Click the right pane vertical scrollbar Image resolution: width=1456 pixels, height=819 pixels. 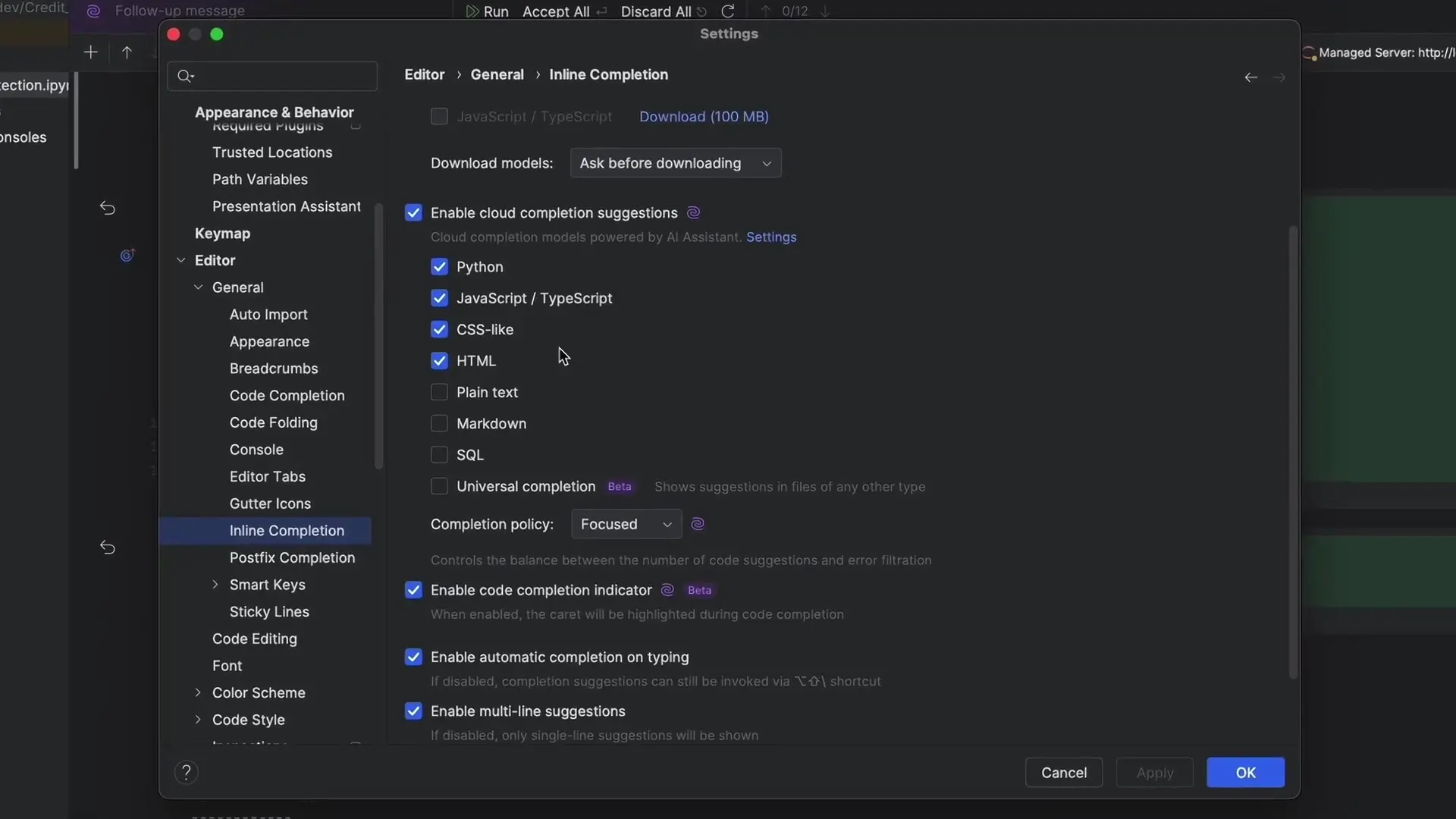tap(1293, 453)
